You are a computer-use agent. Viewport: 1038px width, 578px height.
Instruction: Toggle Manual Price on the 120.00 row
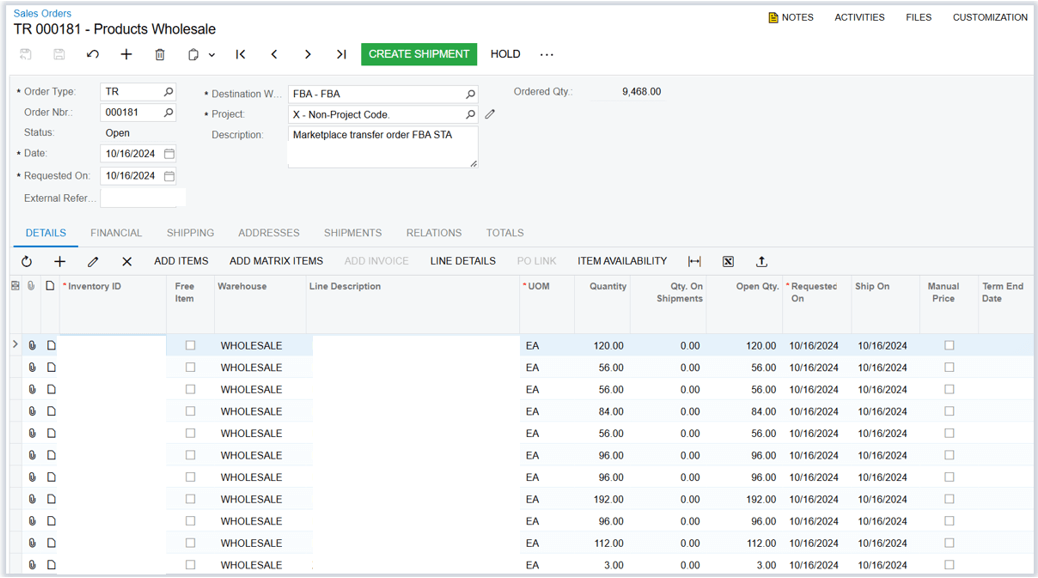tap(949, 346)
